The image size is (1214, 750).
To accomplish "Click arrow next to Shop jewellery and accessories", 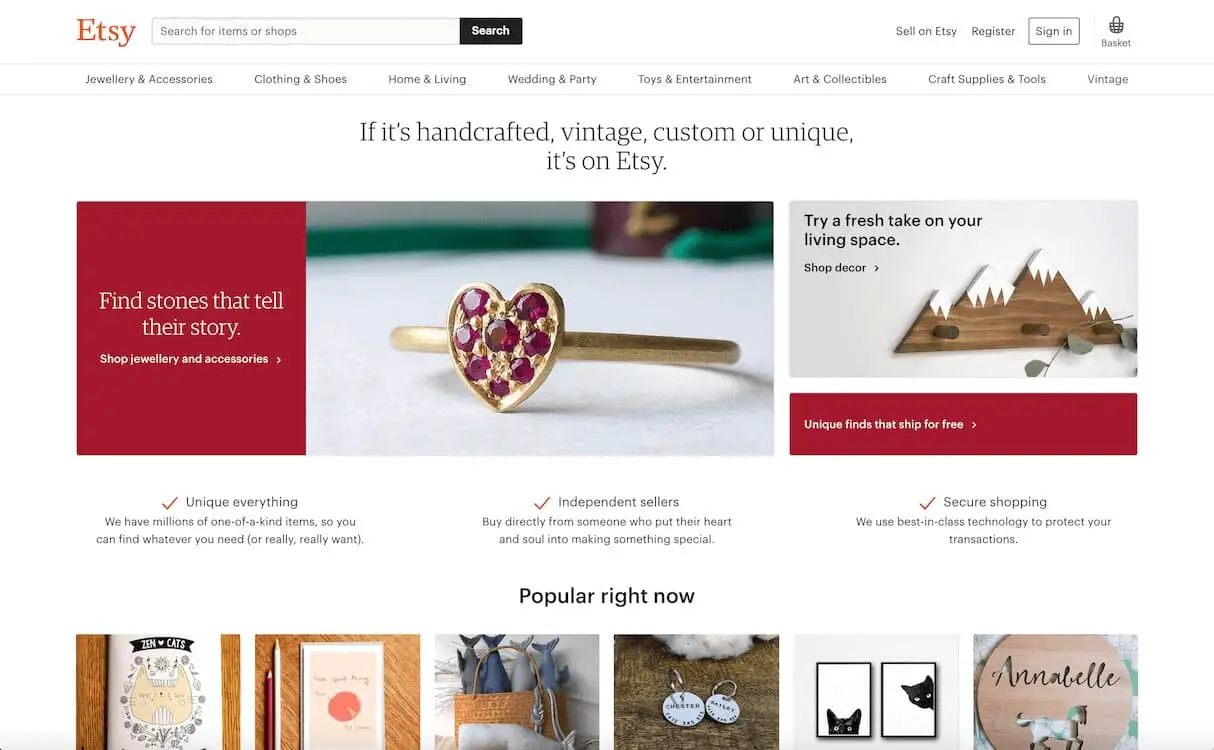I will (279, 359).
